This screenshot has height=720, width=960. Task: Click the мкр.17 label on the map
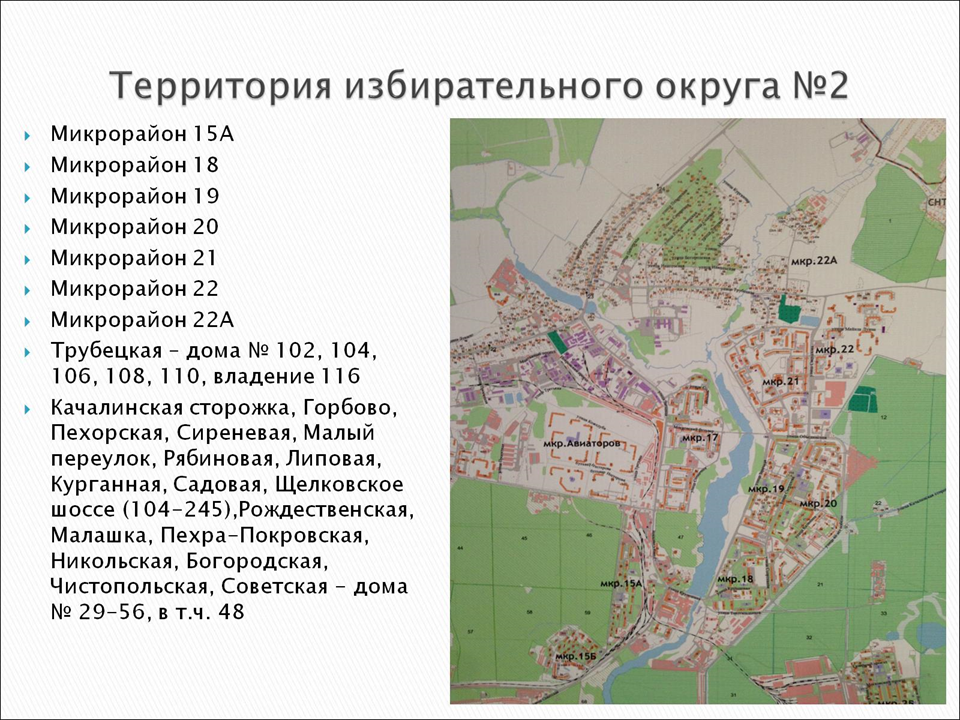coord(700,438)
